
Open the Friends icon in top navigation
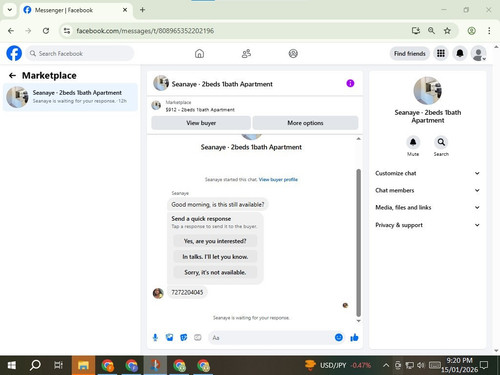pyautogui.click(x=246, y=53)
